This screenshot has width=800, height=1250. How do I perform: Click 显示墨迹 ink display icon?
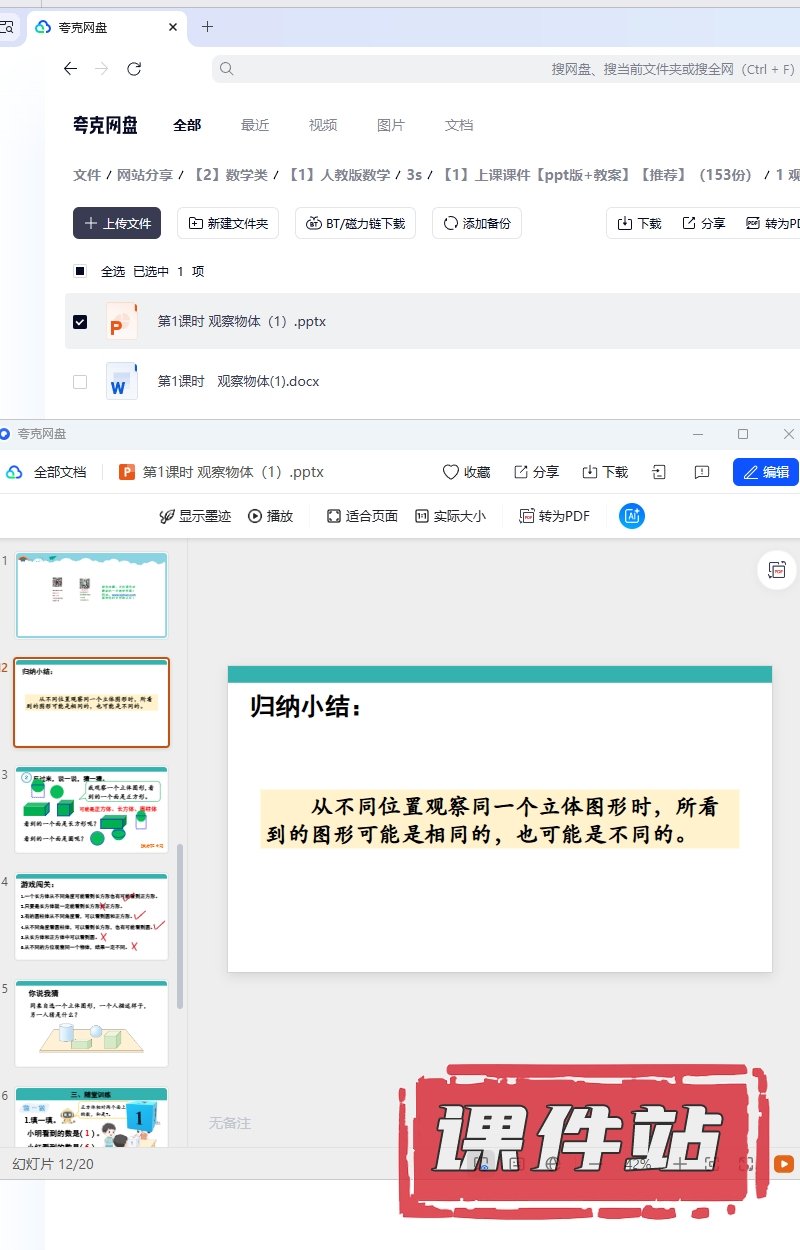click(x=167, y=516)
